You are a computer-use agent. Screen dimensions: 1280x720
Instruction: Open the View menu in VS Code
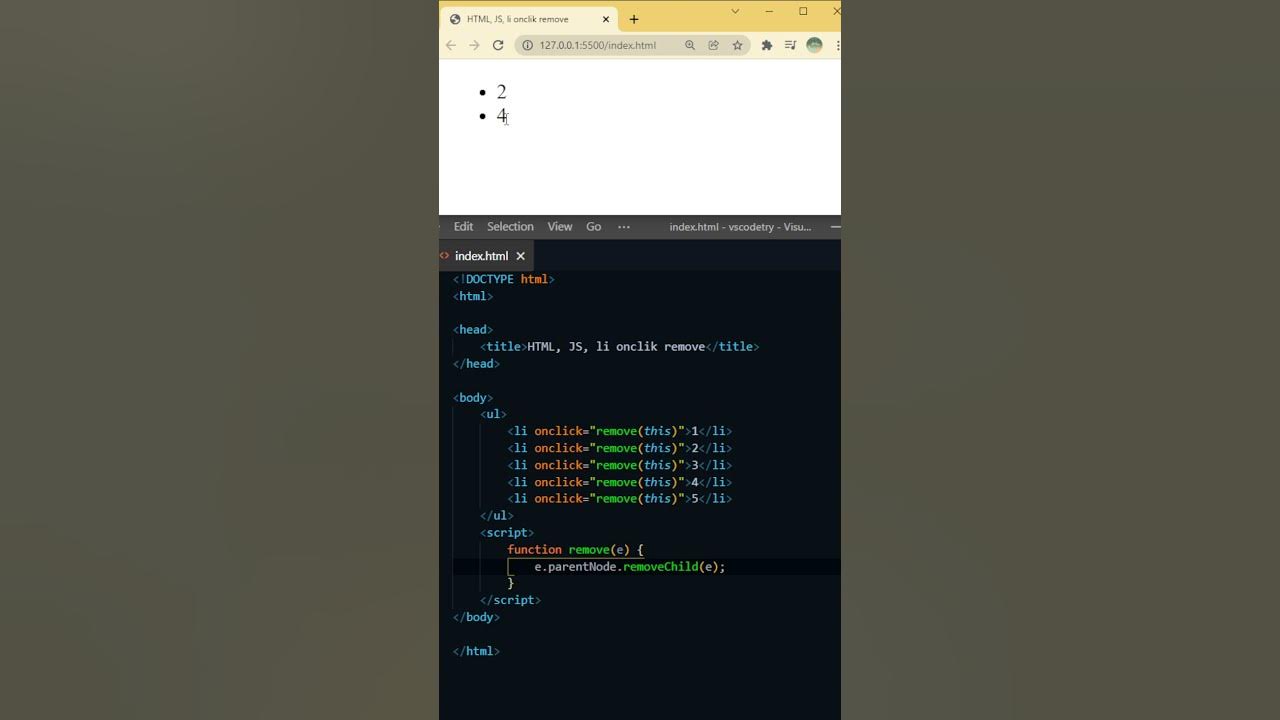[x=560, y=227]
